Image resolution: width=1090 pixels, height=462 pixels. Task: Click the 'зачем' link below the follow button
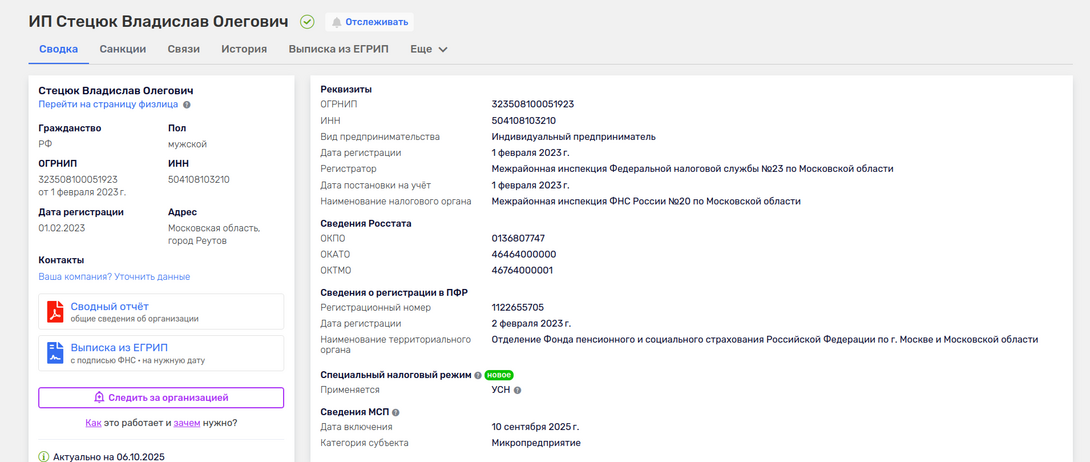point(187,423)
